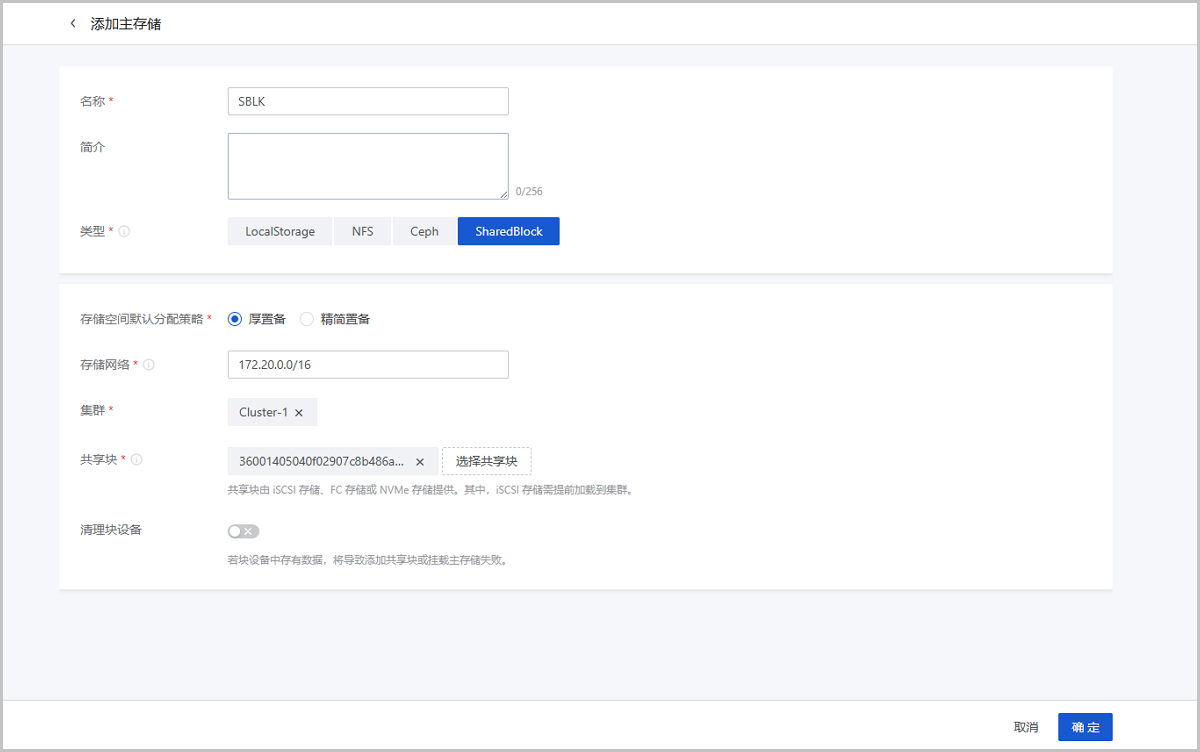1200x752 pixels.
Task: Choose Ceph storage type
Action: [x=424, y=231]
